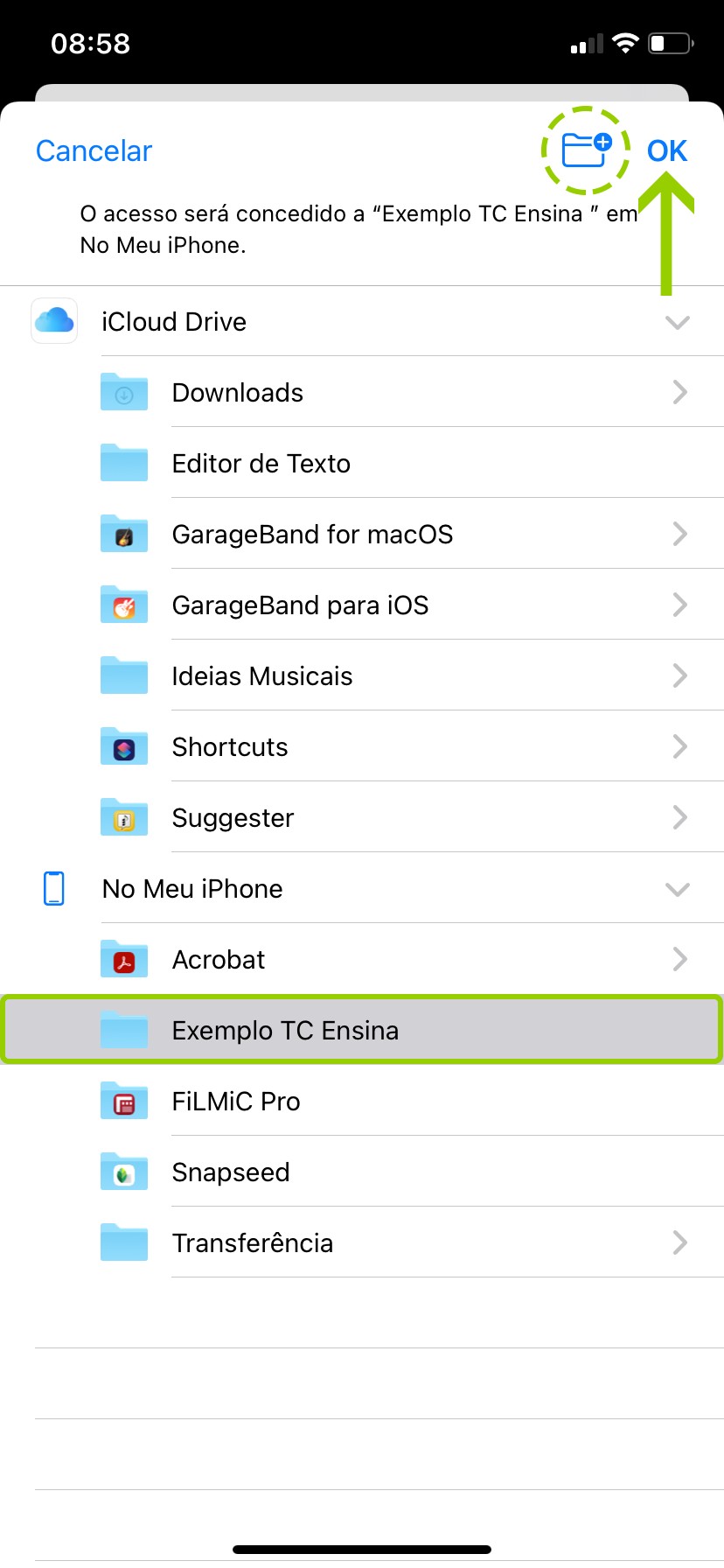Tap the GarageBand para iOS folder icon

coord(124,605)
